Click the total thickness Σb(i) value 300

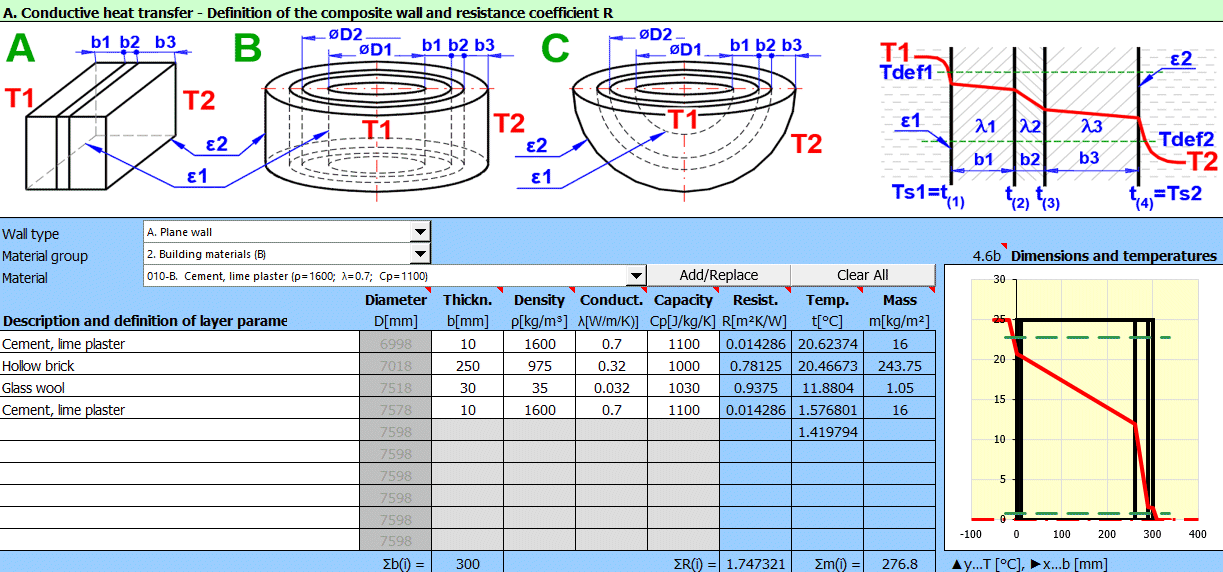coord(467,564)
